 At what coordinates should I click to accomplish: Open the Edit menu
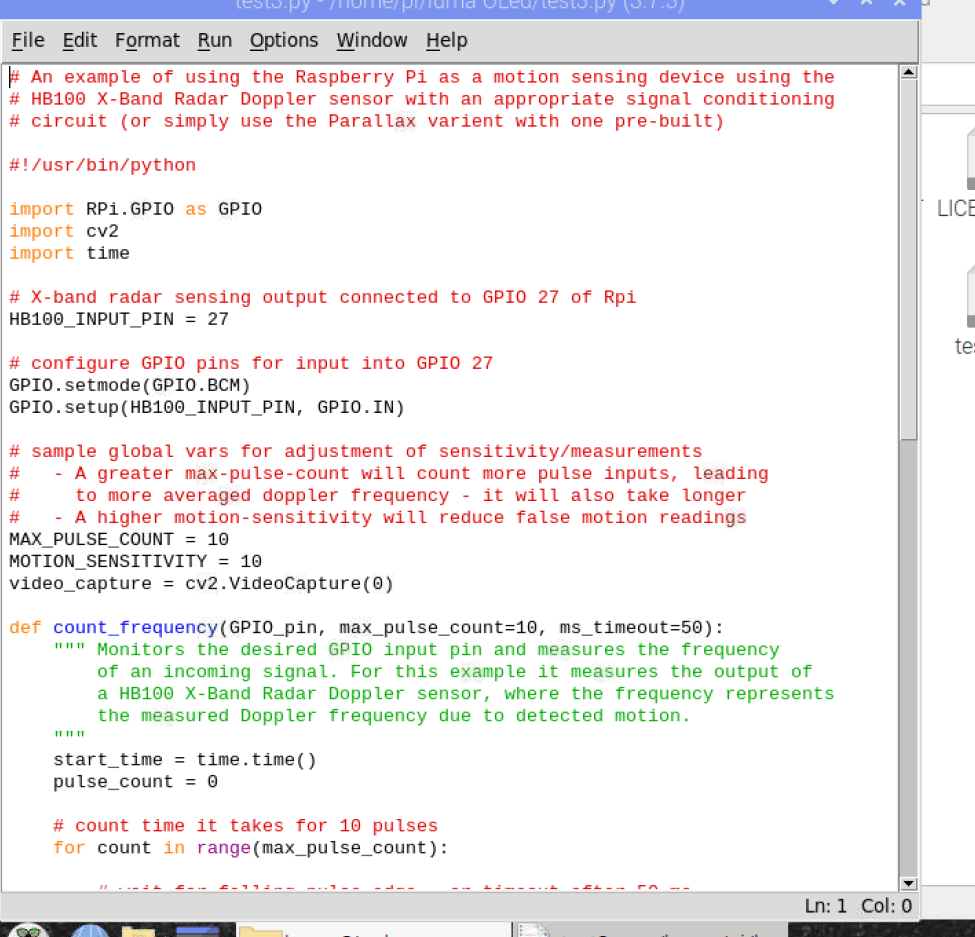[x=80, y=41]
